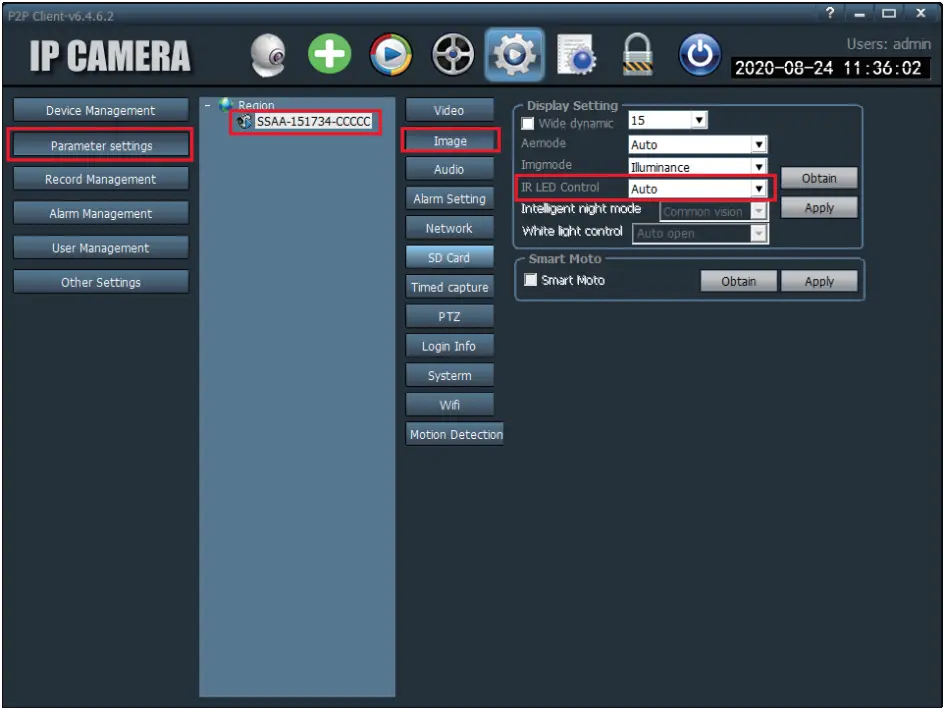Open User Management section
Screen dimensions: 945x710
click(101, 248)
